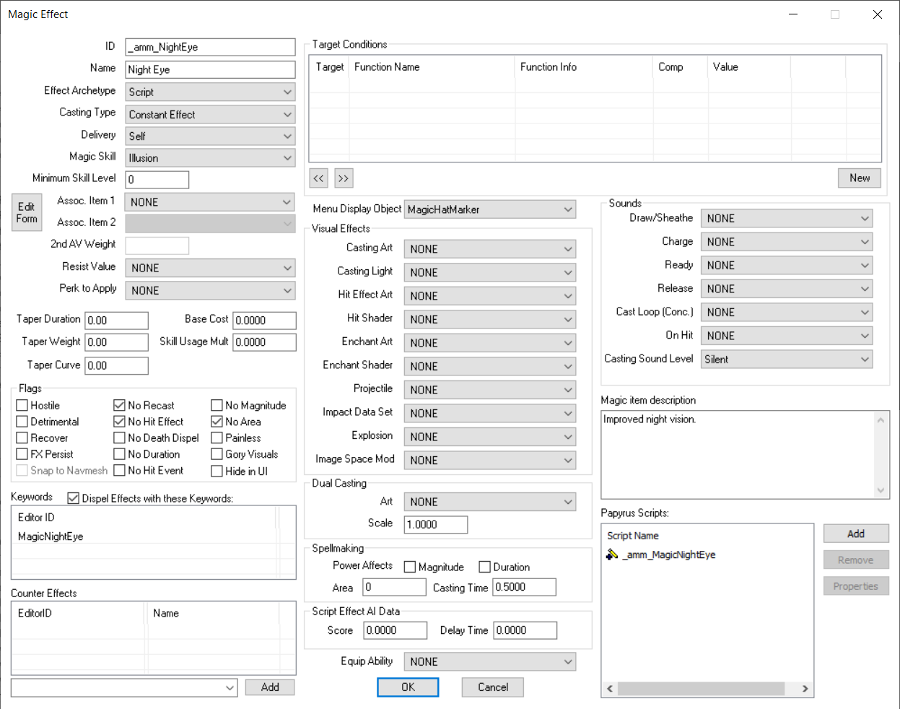Image resolution: width=900 pixels, height=709 pixels.
Task: Open the Casting Type dropdown
Action: (x=210, y=114)
